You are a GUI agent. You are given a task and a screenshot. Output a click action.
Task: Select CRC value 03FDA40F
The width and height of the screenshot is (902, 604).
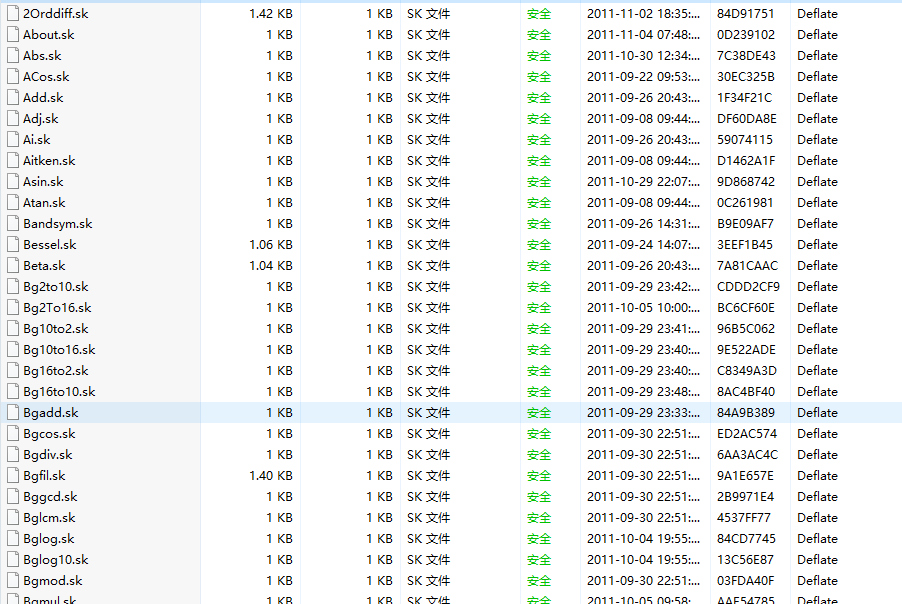tap(746, 580)
